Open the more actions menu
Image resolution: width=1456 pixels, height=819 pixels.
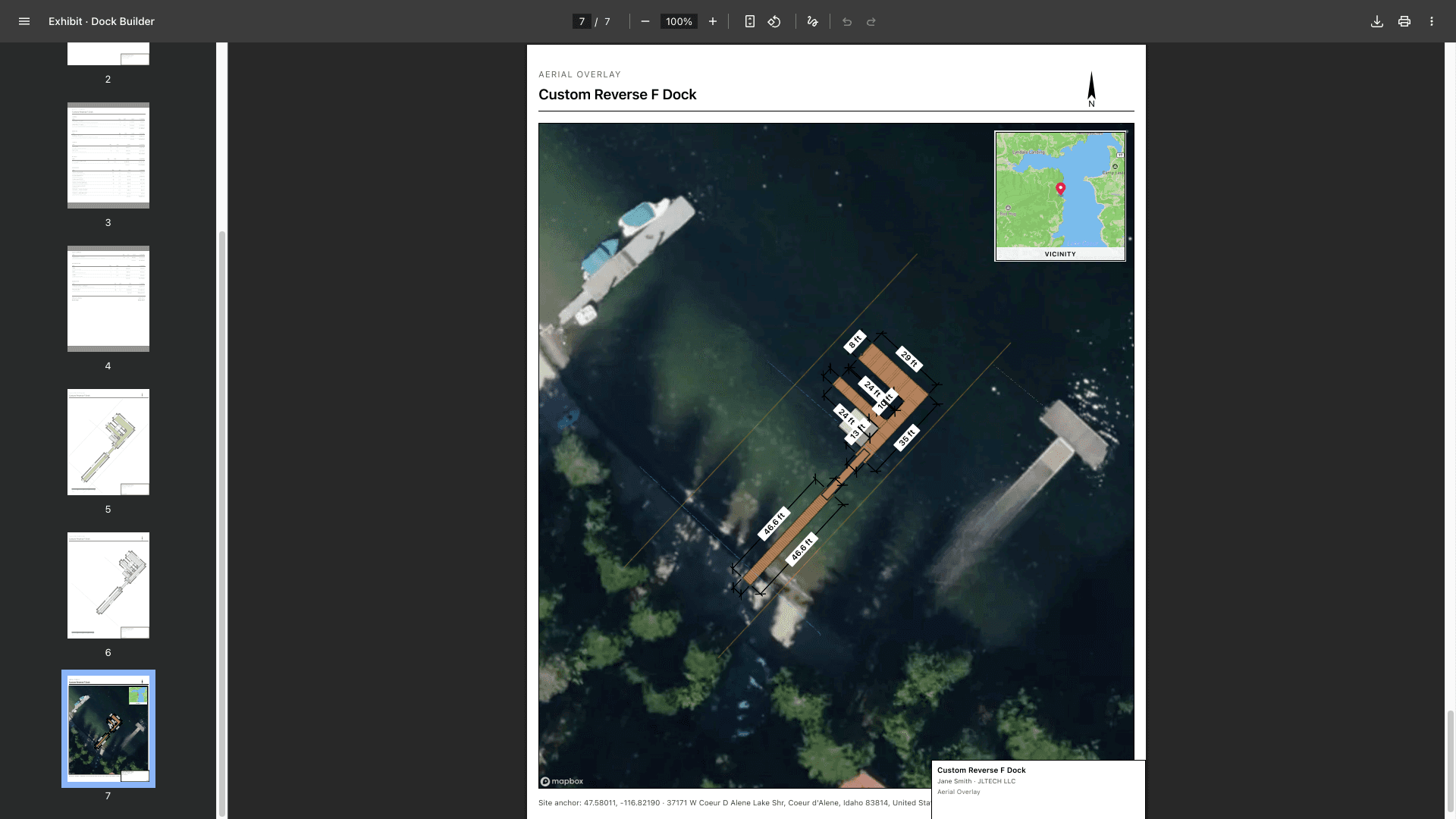click(x=1432, y=21)
